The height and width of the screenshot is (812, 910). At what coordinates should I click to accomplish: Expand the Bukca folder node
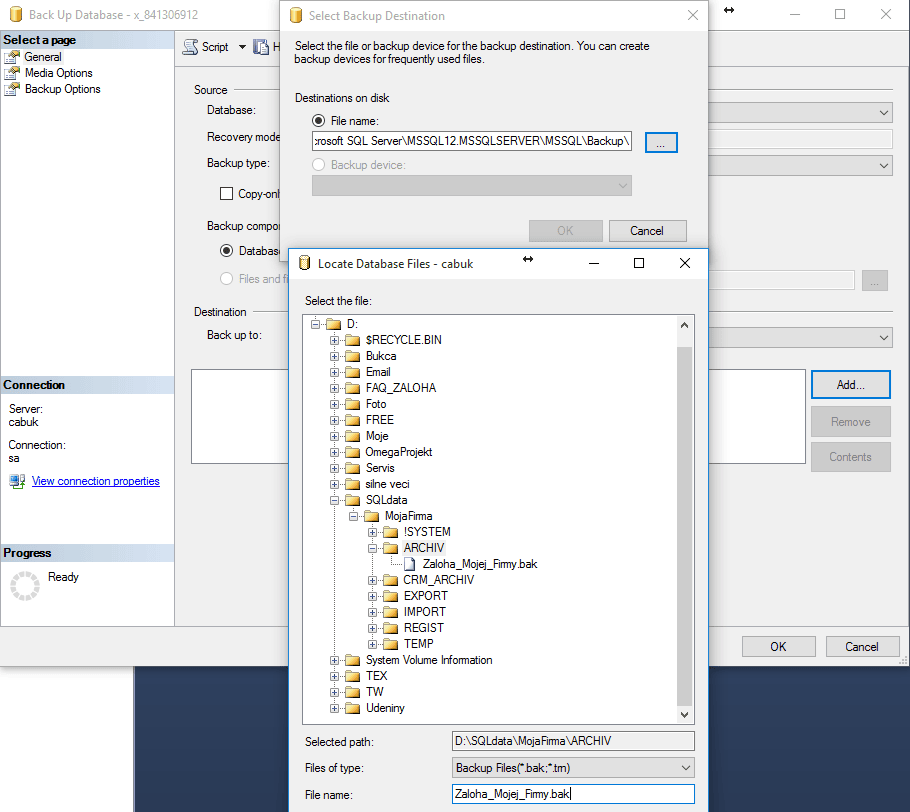pyautogui.click(x=335, y=356)
